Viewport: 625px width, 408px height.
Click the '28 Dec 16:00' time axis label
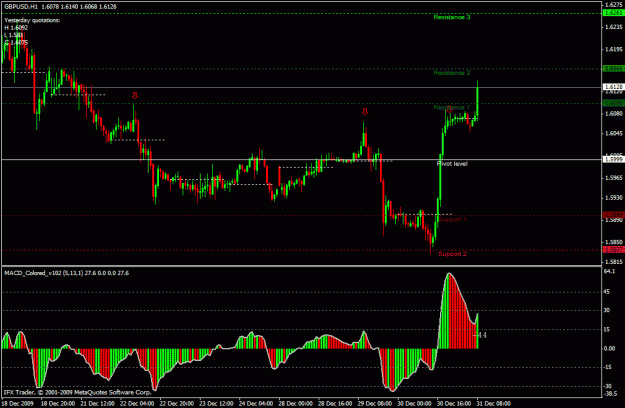click(335, 403)
